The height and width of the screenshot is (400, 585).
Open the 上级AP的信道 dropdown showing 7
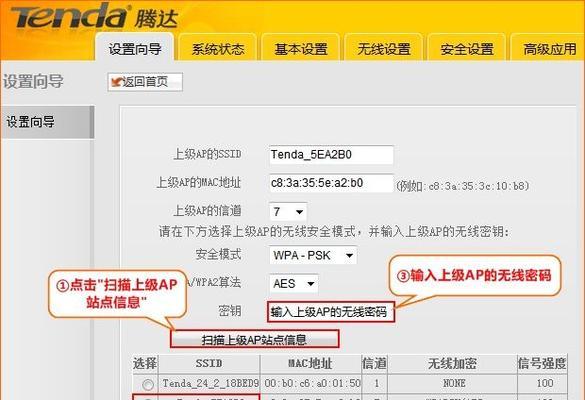(288, 212)
